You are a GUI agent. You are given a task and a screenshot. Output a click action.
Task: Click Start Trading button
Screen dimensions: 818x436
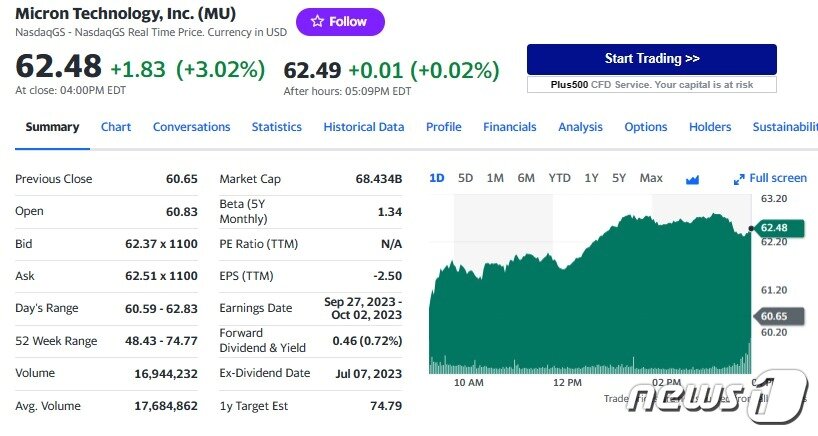click(x=651, y=59)
